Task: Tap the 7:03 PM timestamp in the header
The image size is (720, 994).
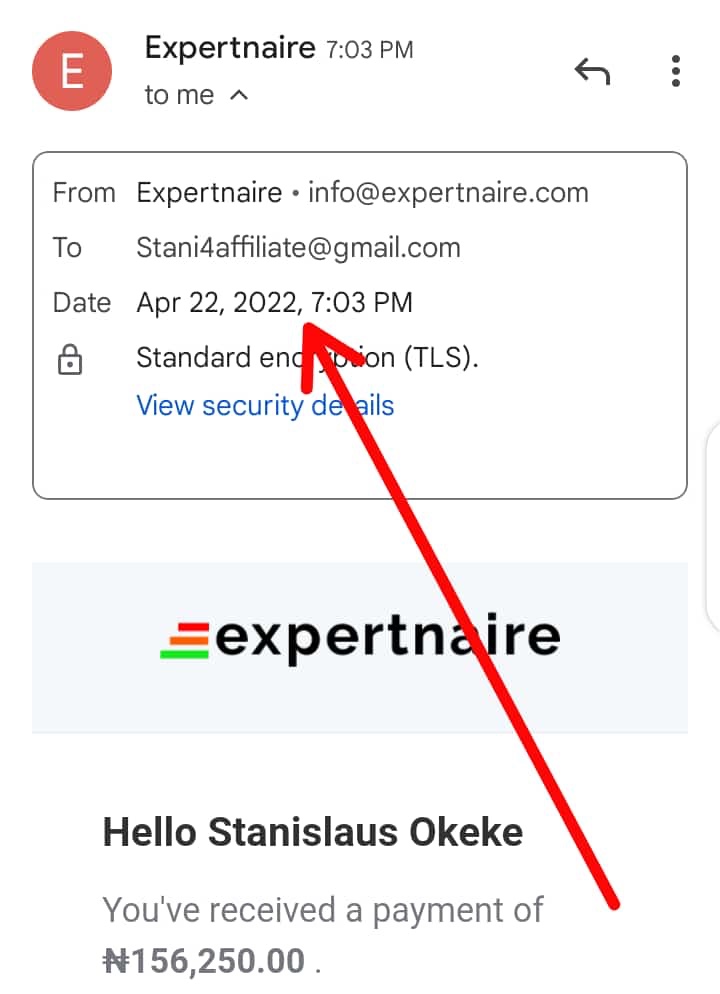Action: coord(370,49)
